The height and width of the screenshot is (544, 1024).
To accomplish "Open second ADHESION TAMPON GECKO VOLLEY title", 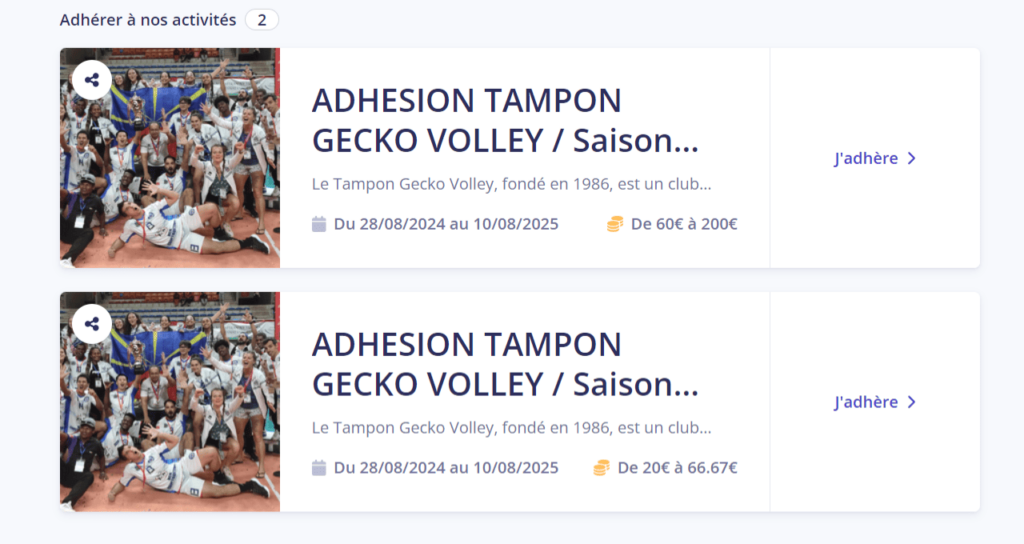I will (505, 364).
